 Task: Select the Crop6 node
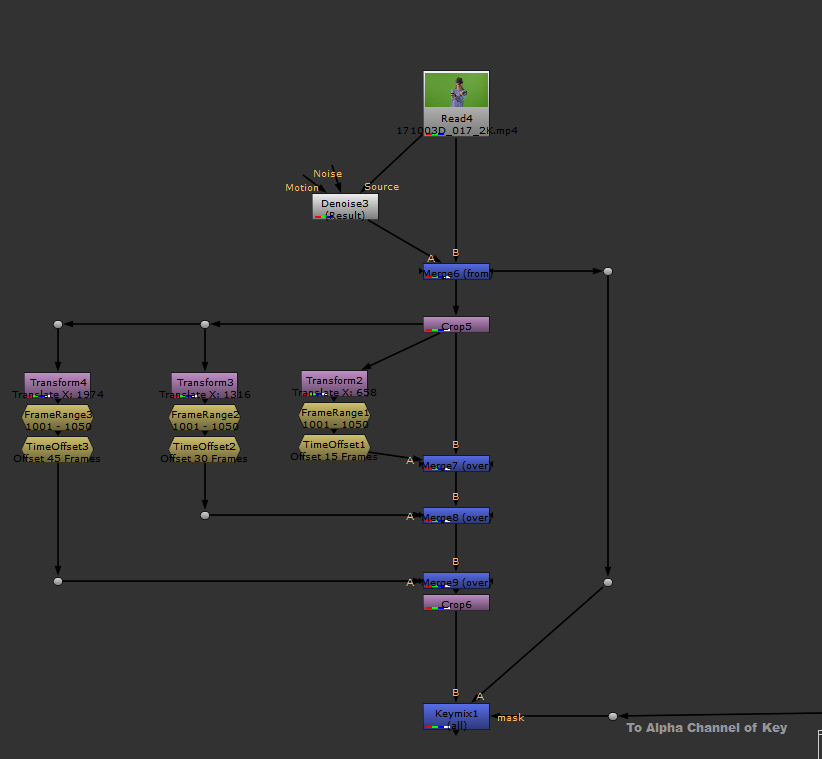(456, 603)
